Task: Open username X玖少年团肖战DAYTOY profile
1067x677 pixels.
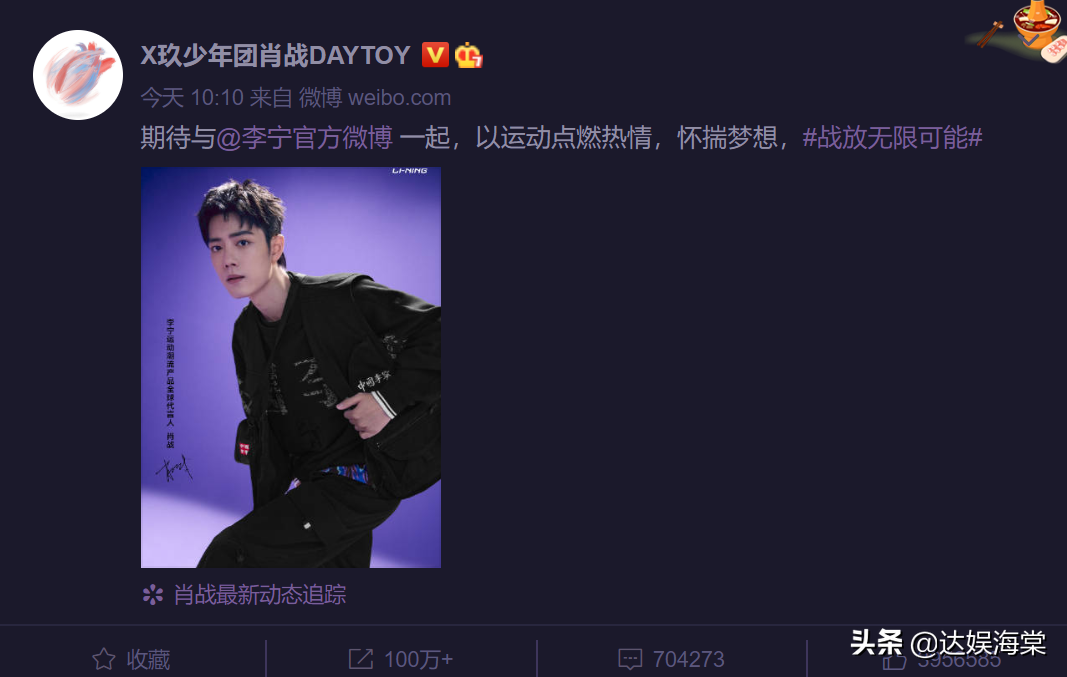Action: [276, 55]
